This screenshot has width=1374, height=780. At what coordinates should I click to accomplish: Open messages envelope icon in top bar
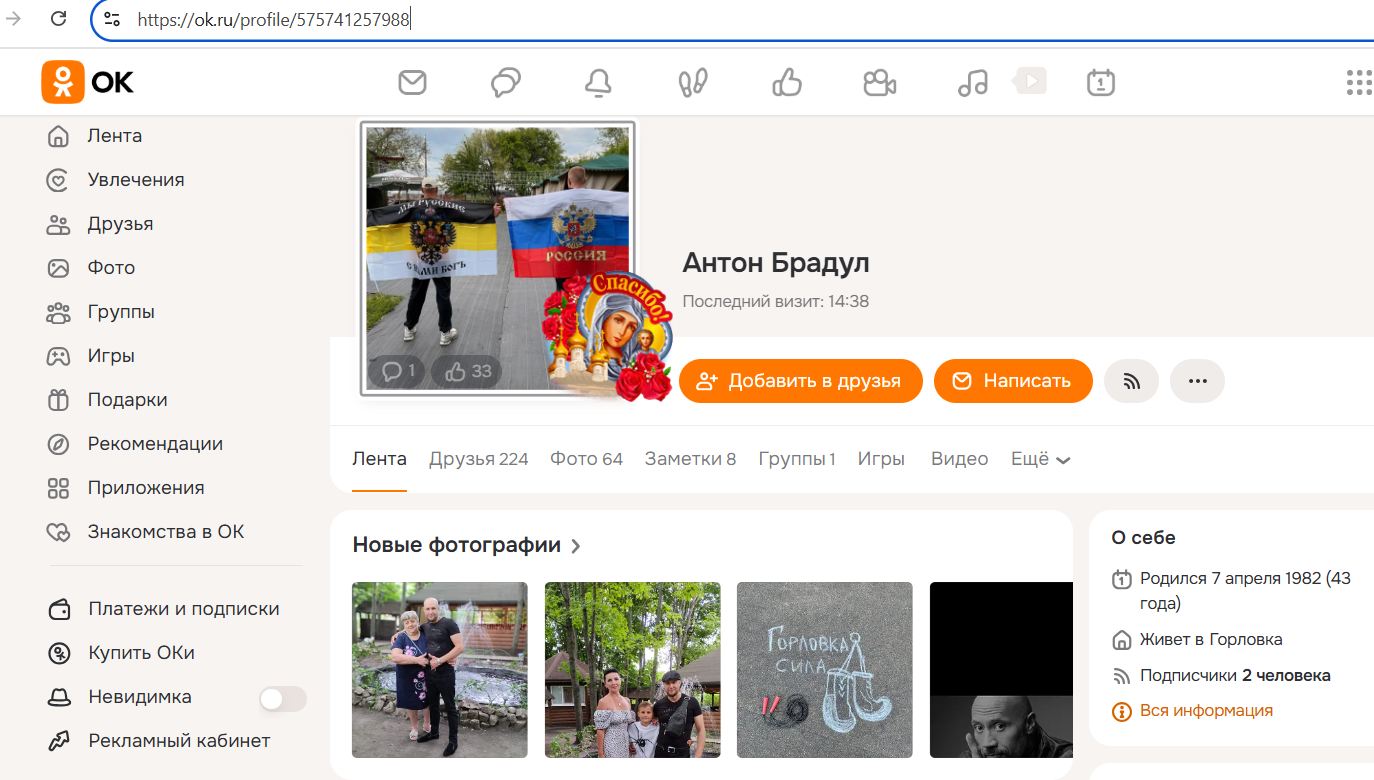412,82
